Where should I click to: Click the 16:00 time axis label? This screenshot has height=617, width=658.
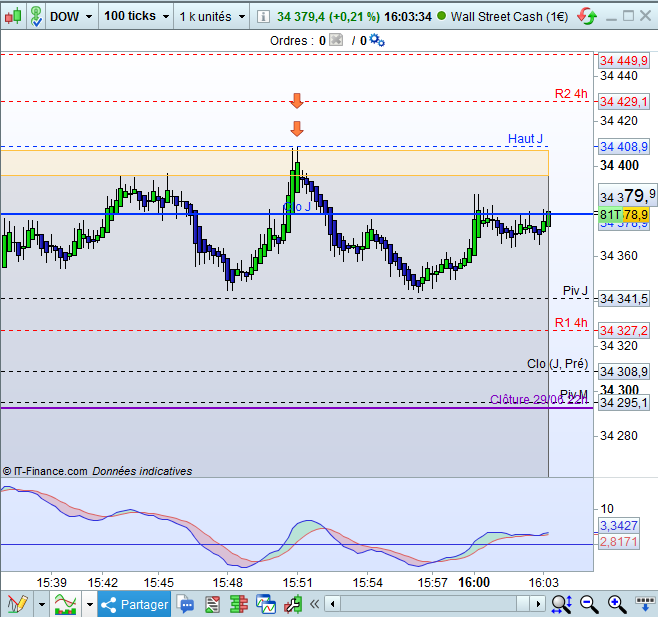tap(474, 582)
